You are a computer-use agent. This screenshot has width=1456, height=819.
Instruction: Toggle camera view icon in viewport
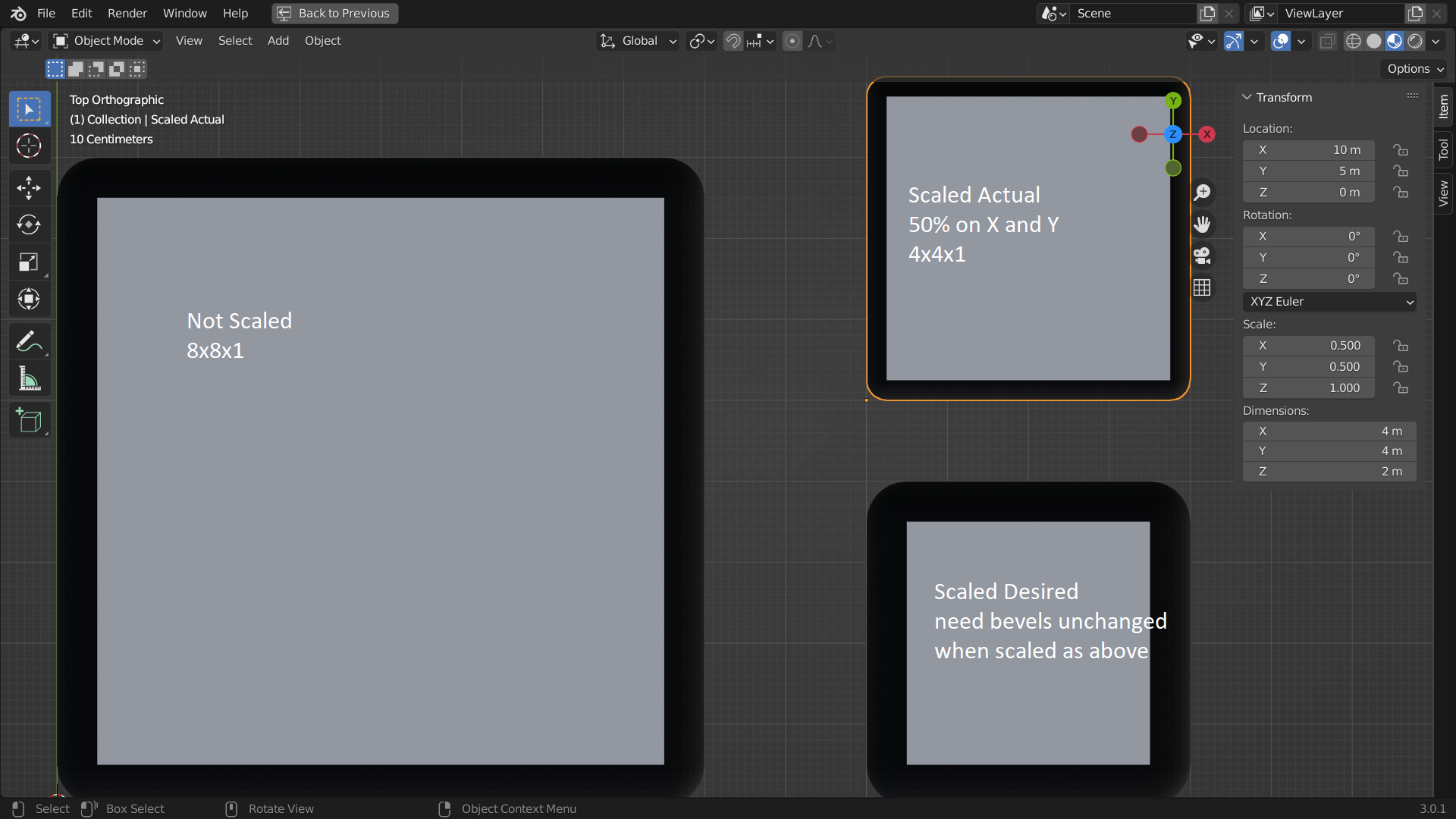(1202, 256)
